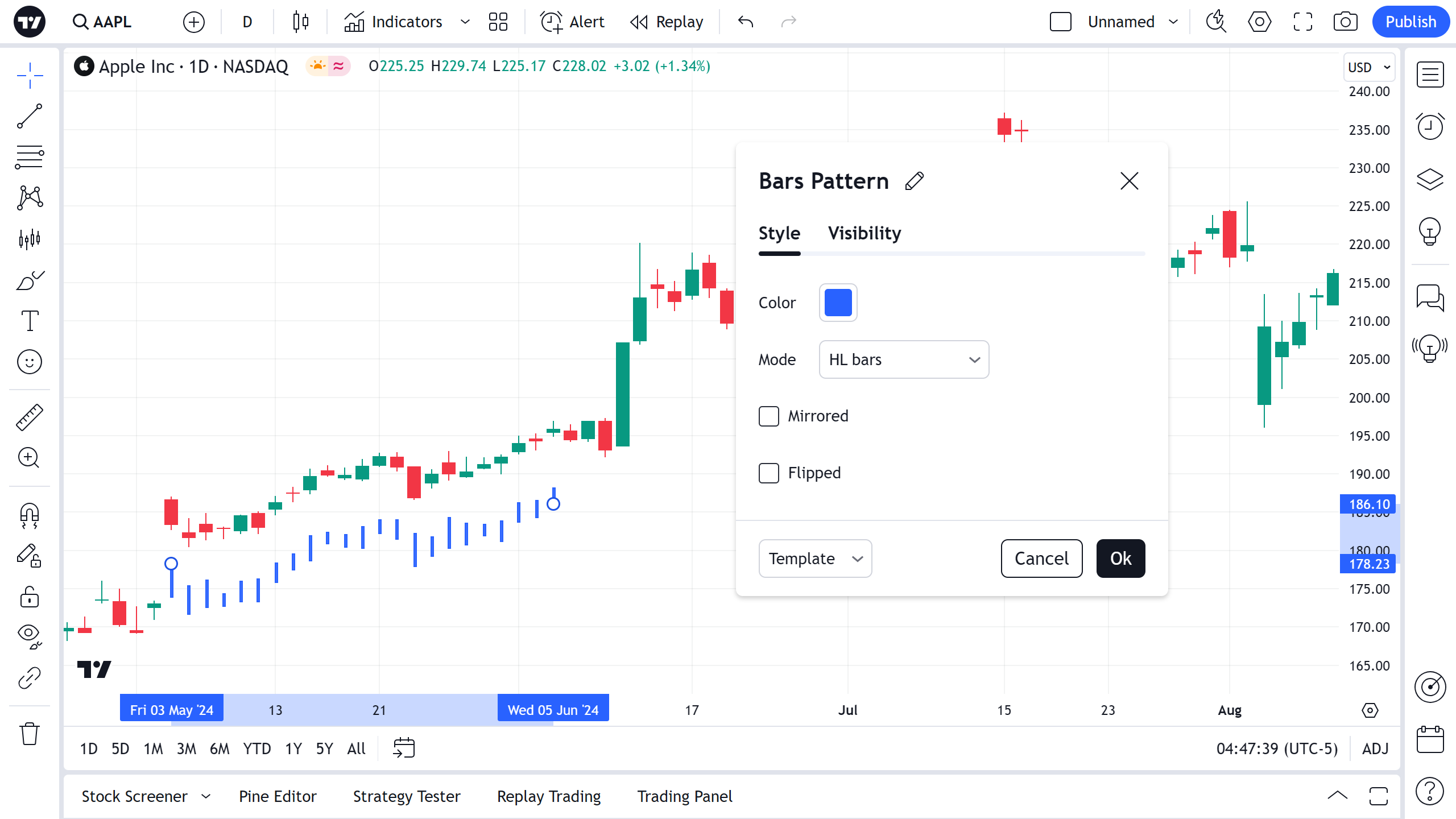Open the USD currency dropdown
The image size is (1456, 819).
tap(1369, 67)
